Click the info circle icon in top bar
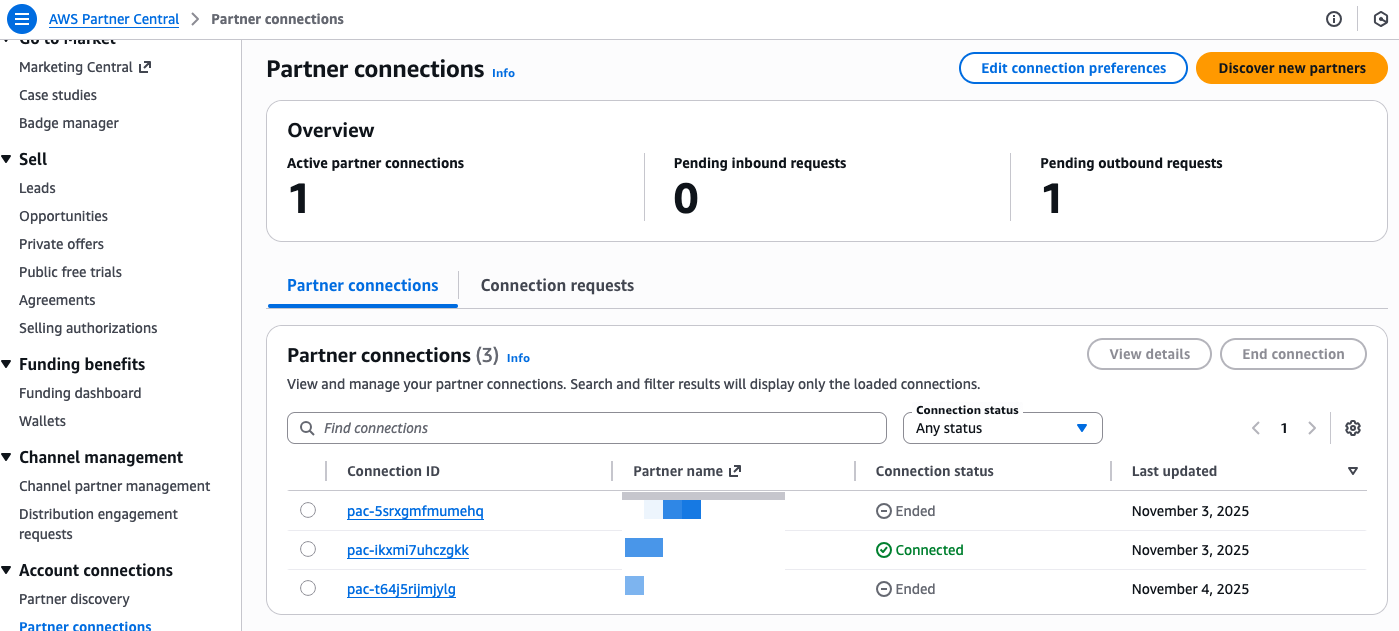 coord(1333,19)
